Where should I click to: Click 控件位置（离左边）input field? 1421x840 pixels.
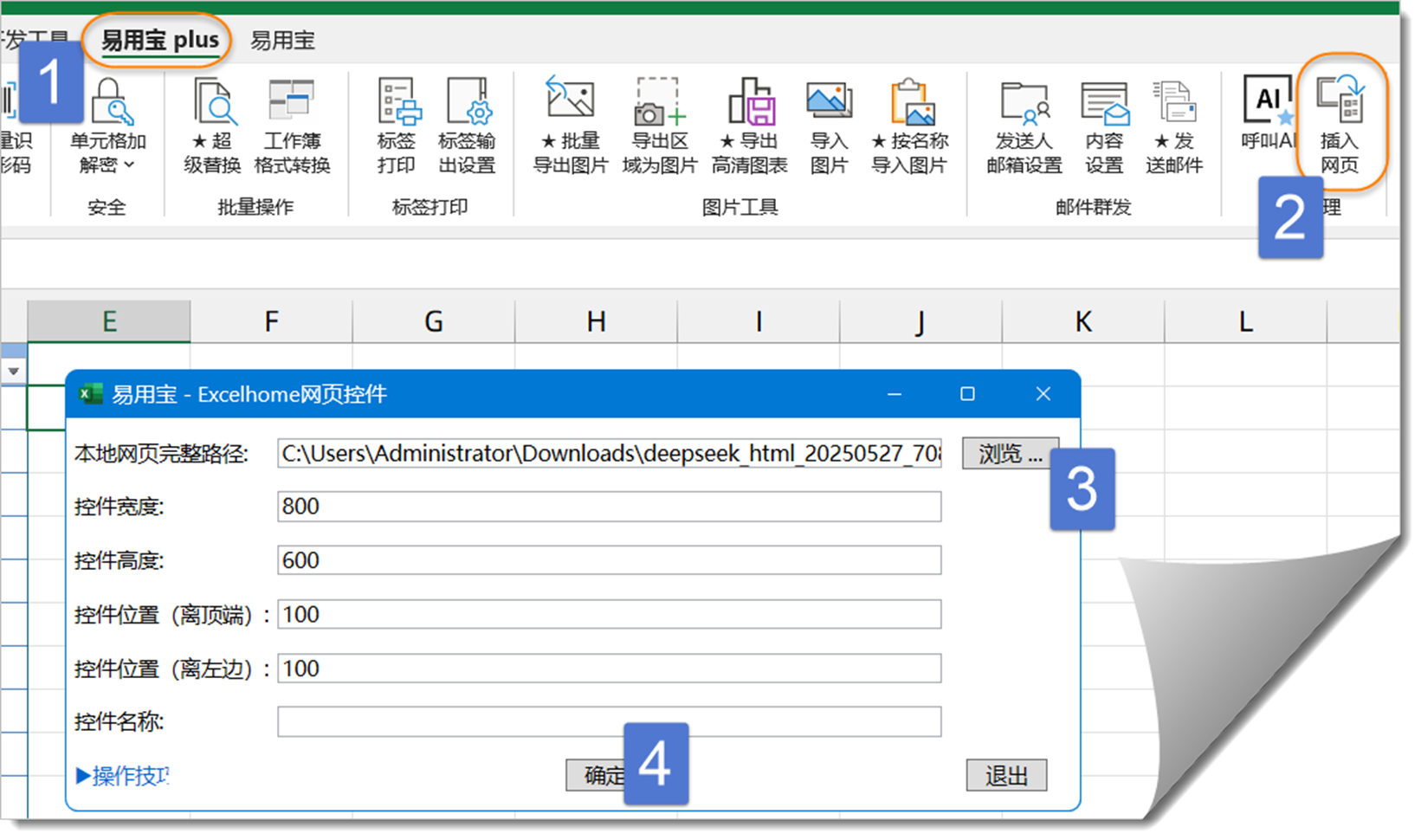click(x=609, y=668)
